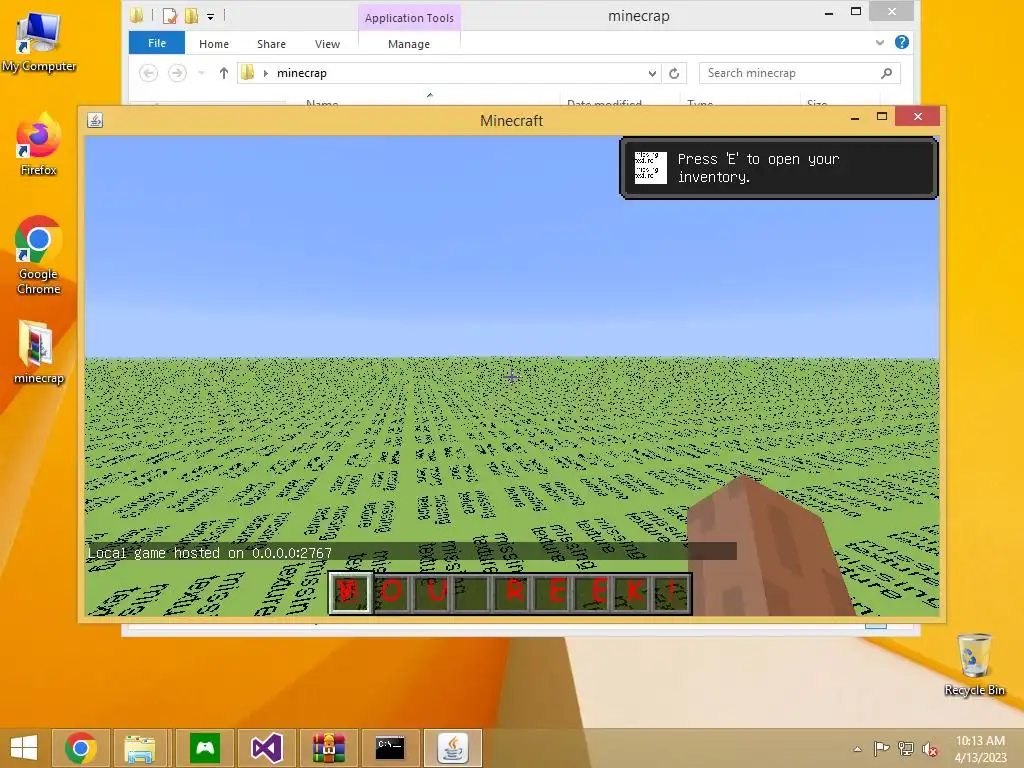Viewport: 1024px width, 768px height.
Task: Open WinRAR from the taskbar
Action: pos(328,748)
